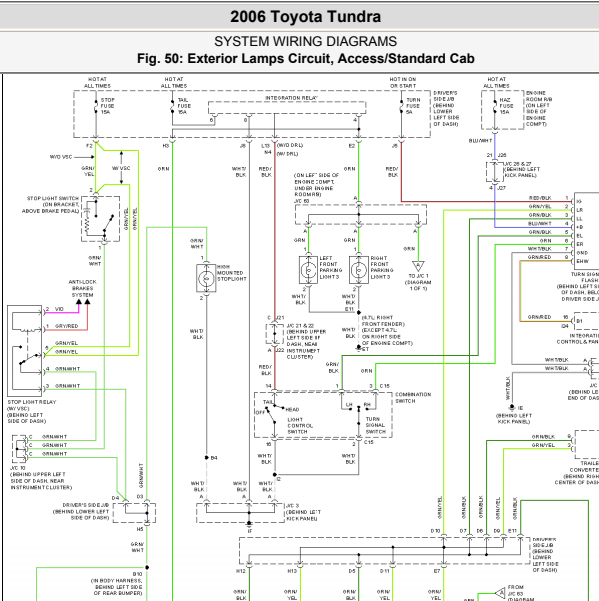Image resolution: width=599 pixels, height=601 pixels.
Task: Click the 'GRY/RED' wire label
Action: coord(67,326)
